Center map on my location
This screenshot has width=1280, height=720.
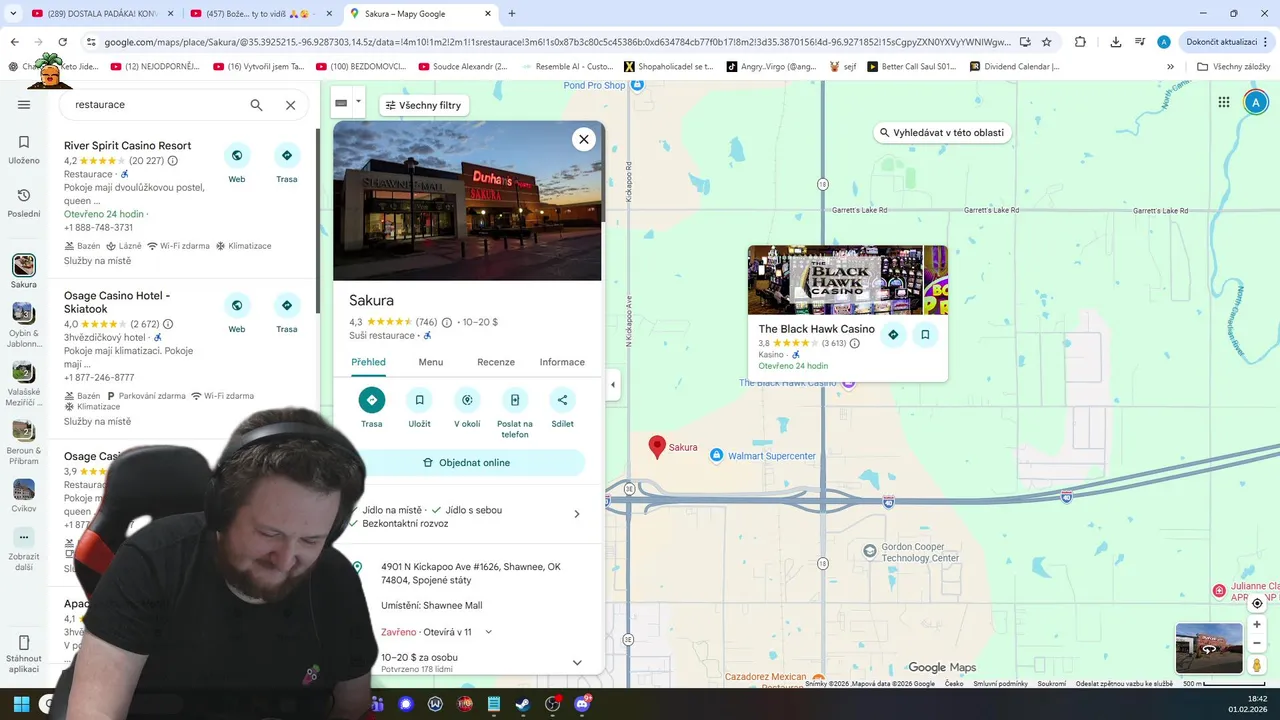pyautogui.click(x=1257, y=603)
